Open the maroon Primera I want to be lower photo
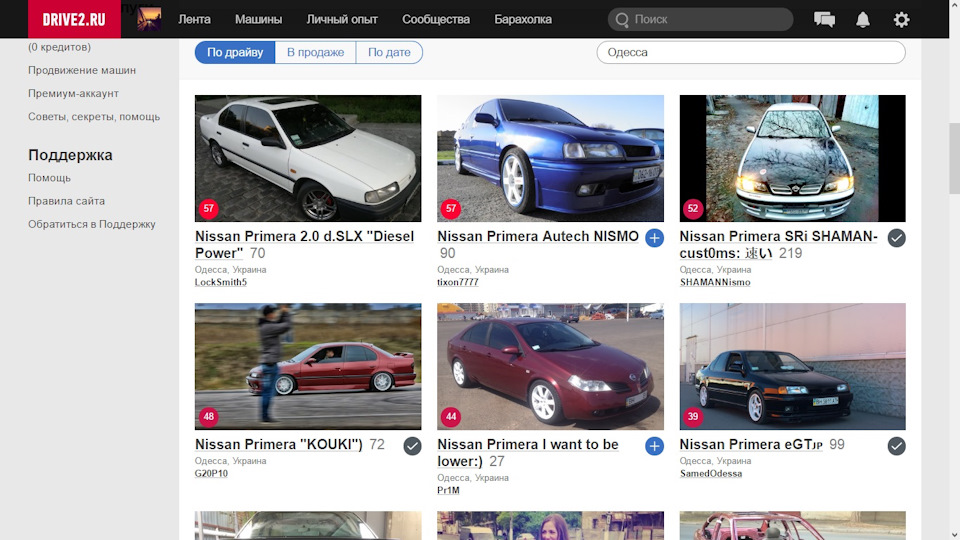 pyautogui.click(x=550, y=366)
